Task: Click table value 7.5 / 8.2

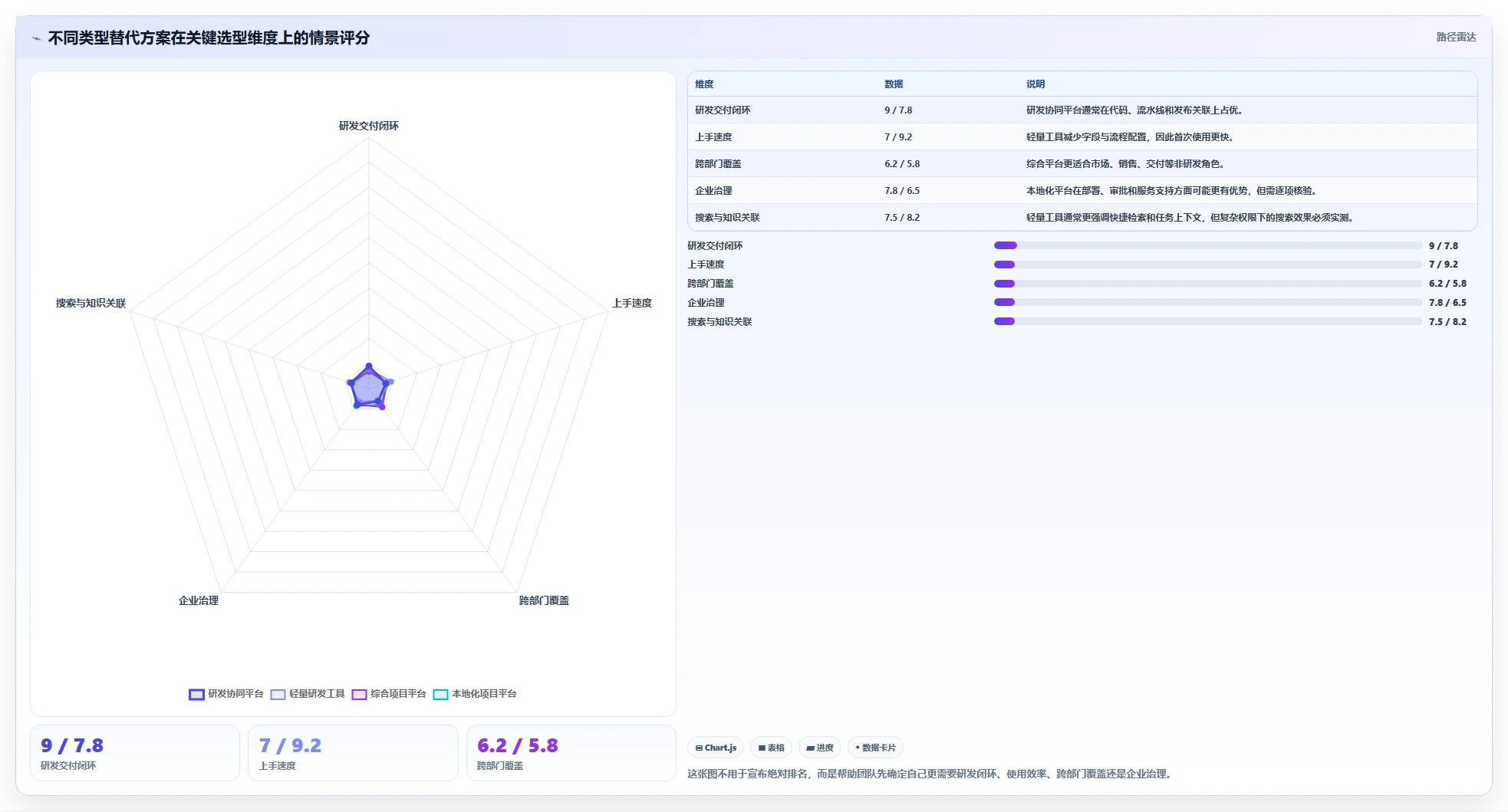Action: 902,218
